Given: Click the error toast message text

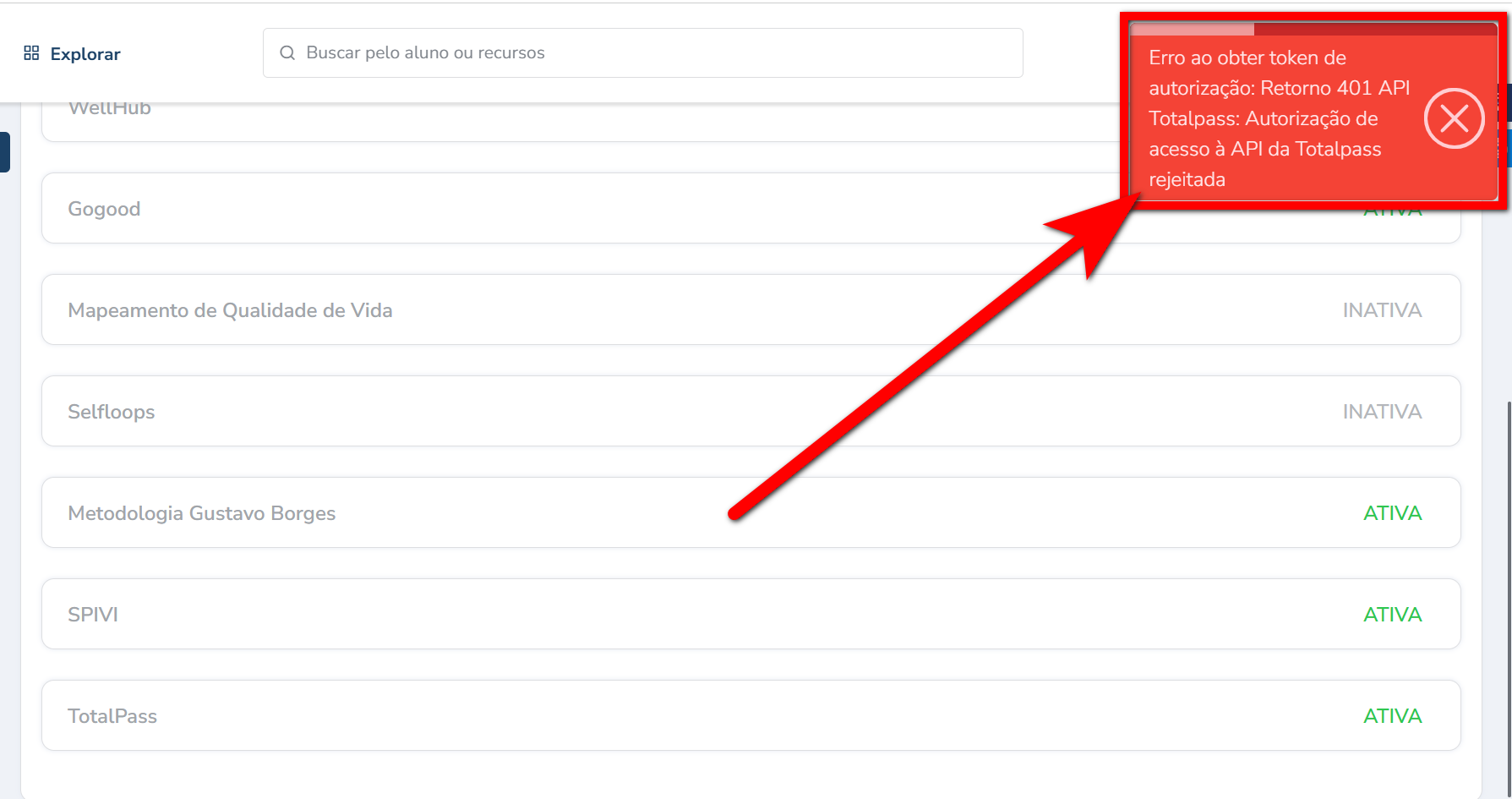Looking at the screenshot, I should tap(1279, 118).
